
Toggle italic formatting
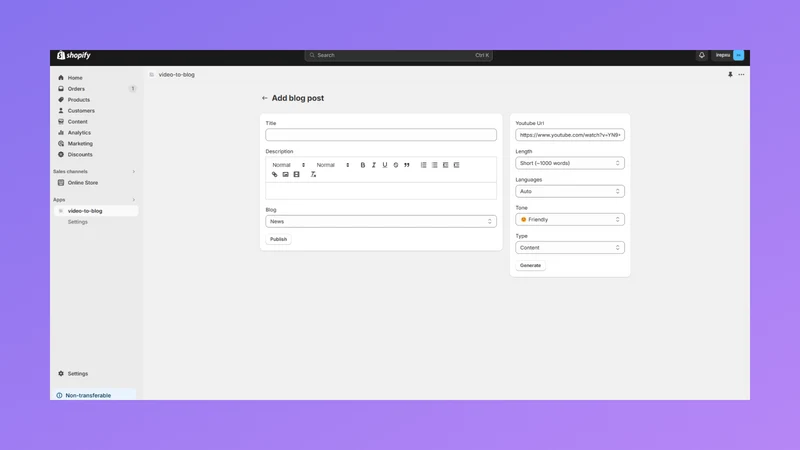374,165
